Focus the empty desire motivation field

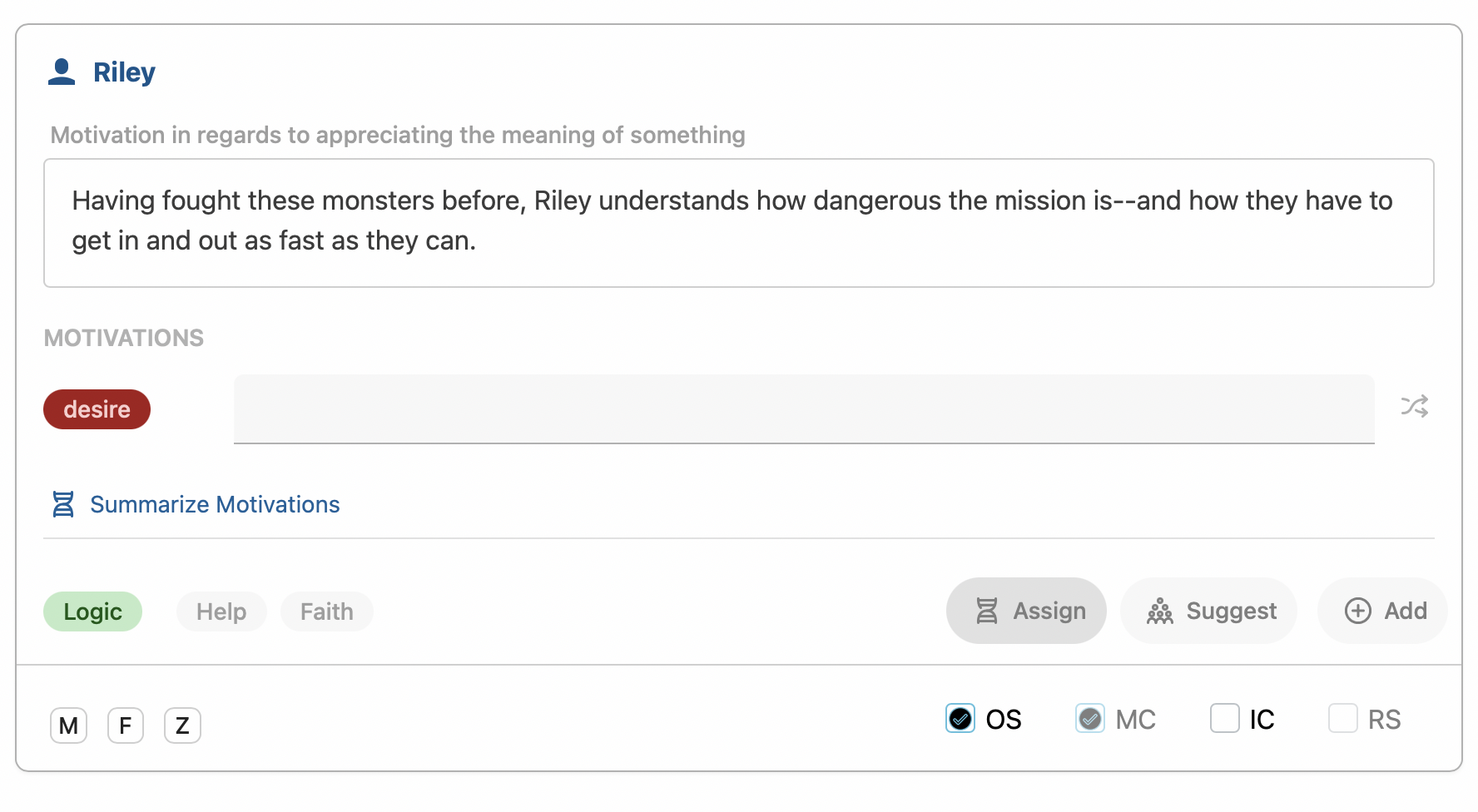pyautogui.click(x=804, y=408)
